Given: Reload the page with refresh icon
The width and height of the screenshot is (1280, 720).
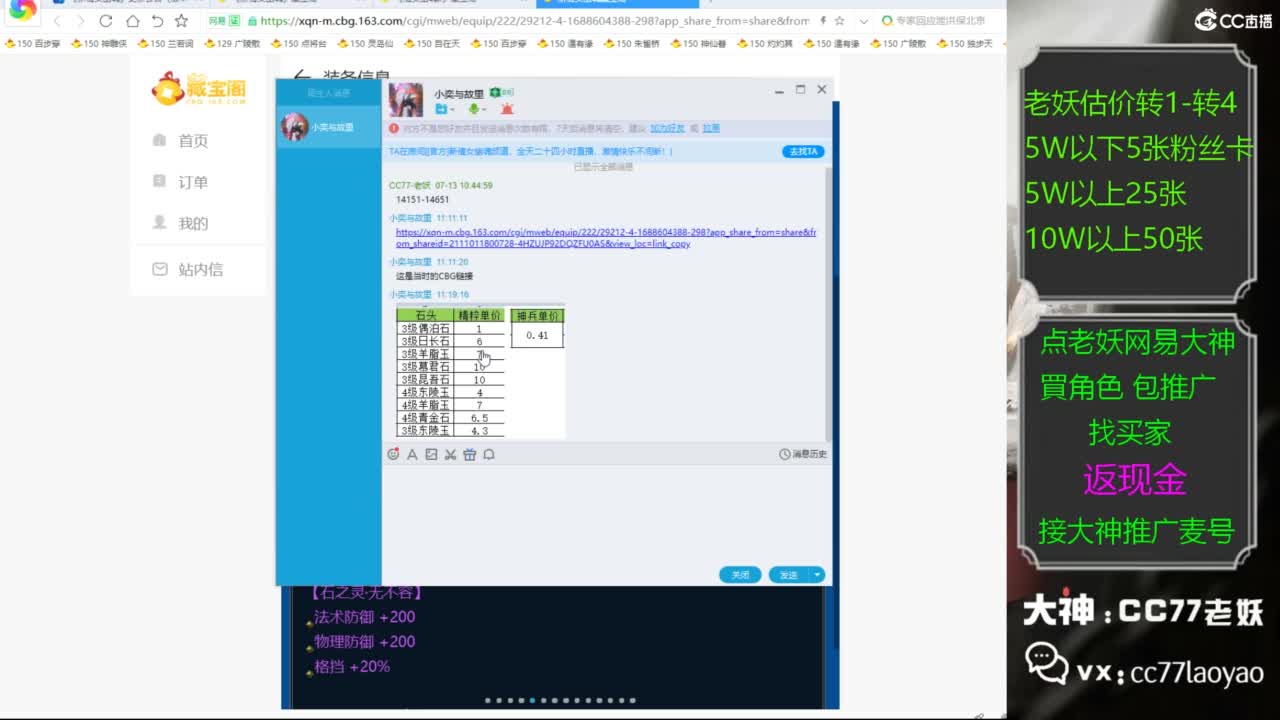Looking at the screenshot, I should pos(106,21).
